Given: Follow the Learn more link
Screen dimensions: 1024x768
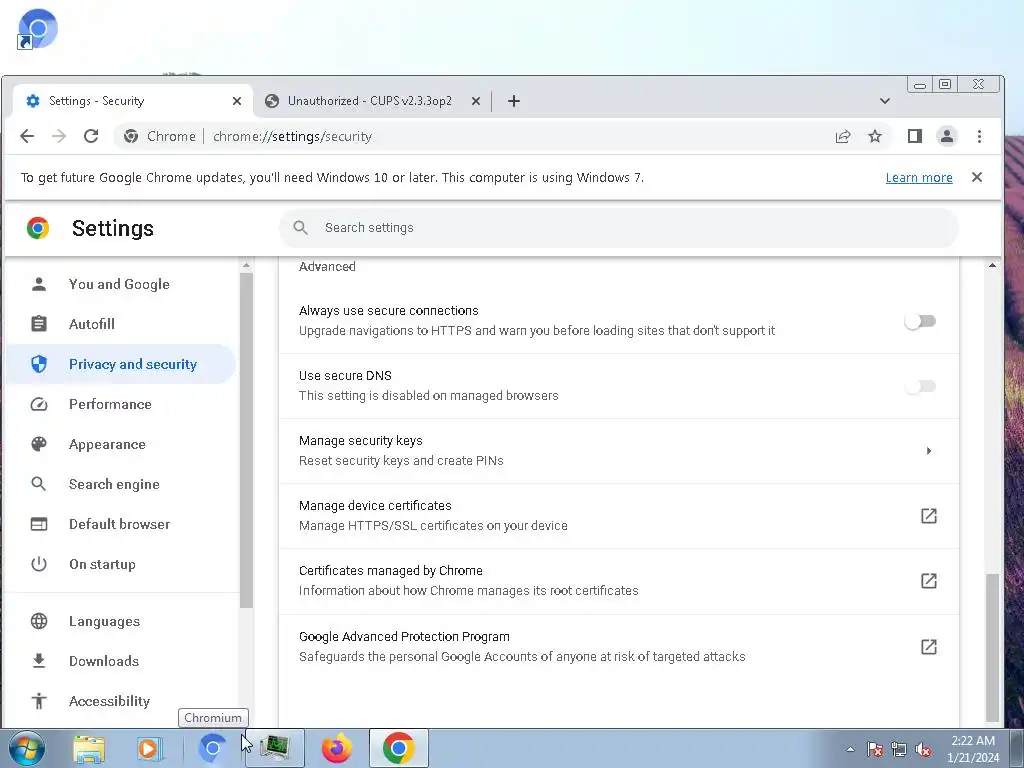Looking at the screenshot, I should (919, 178).
